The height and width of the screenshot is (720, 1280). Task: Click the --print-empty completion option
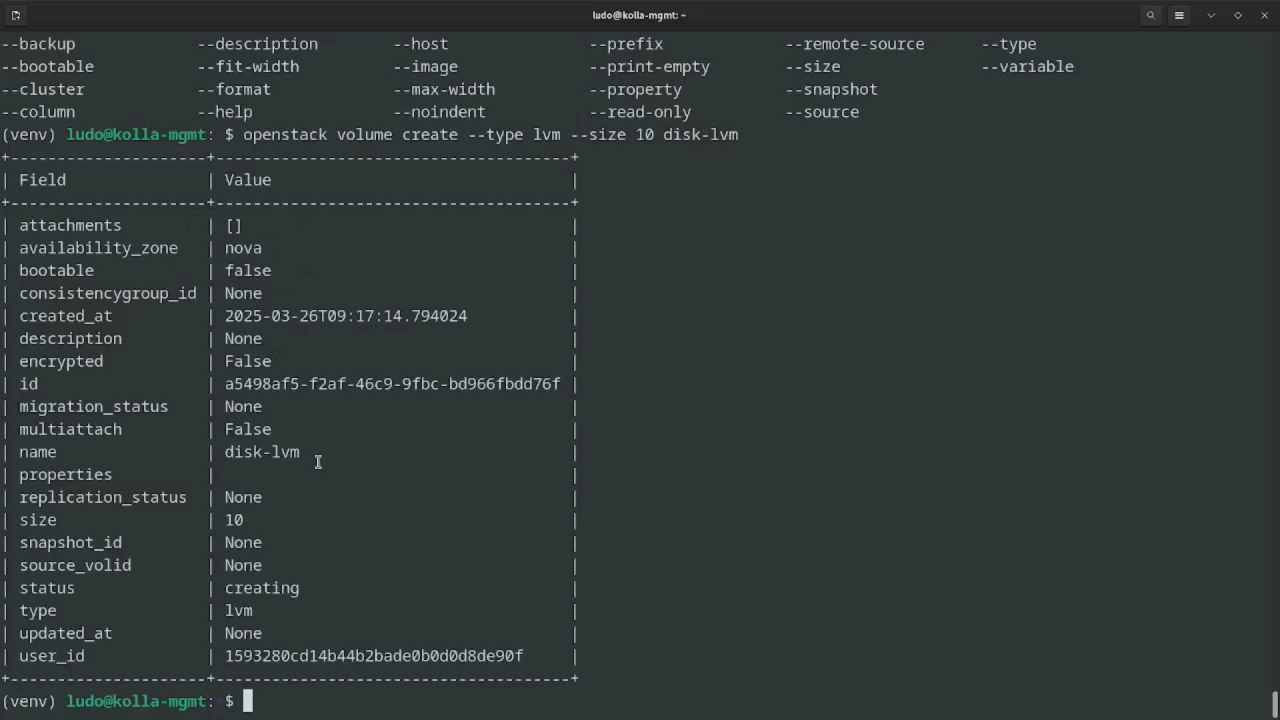(649, 67)
